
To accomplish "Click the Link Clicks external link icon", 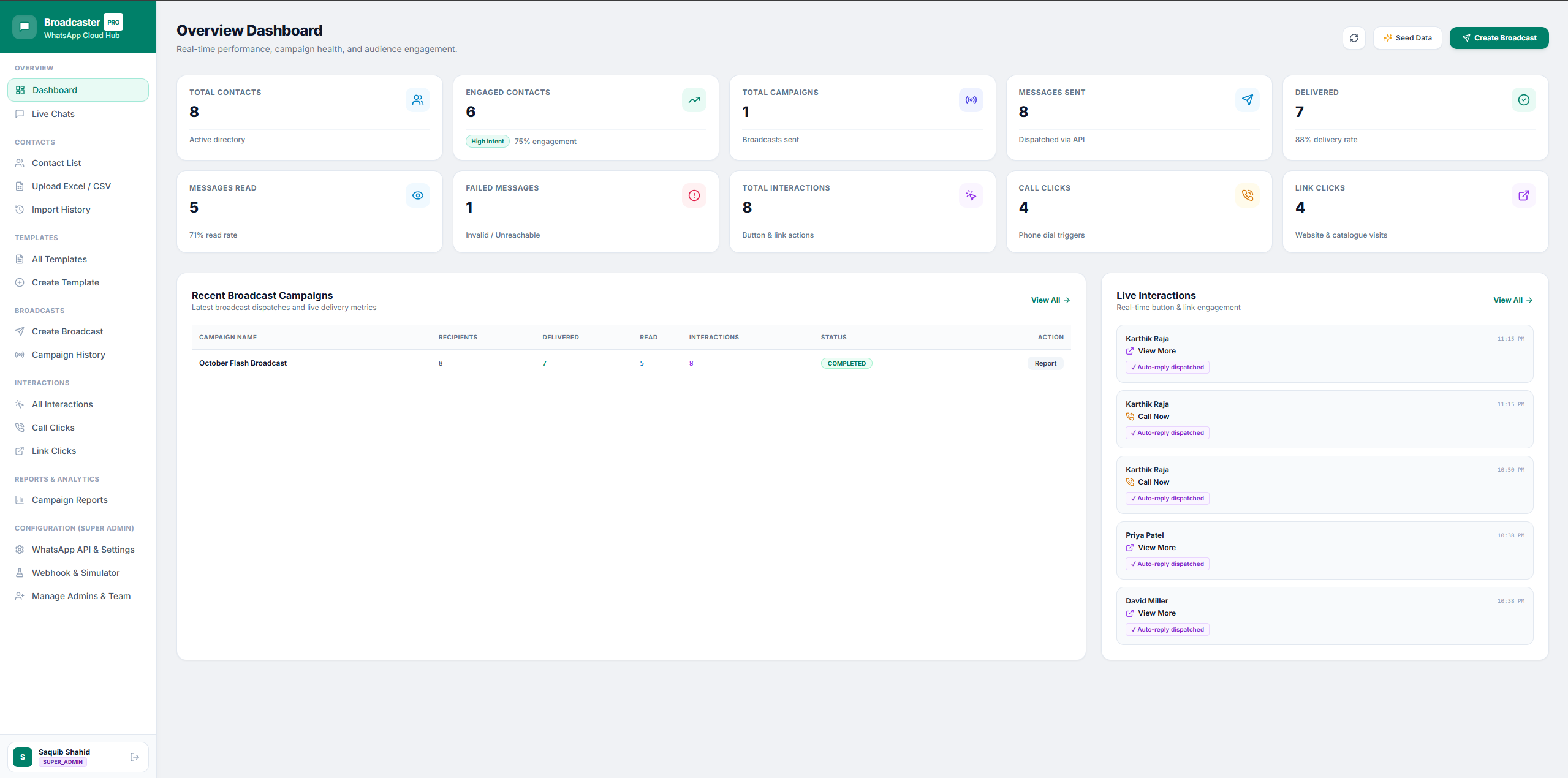I will (x=1524, y=195).
